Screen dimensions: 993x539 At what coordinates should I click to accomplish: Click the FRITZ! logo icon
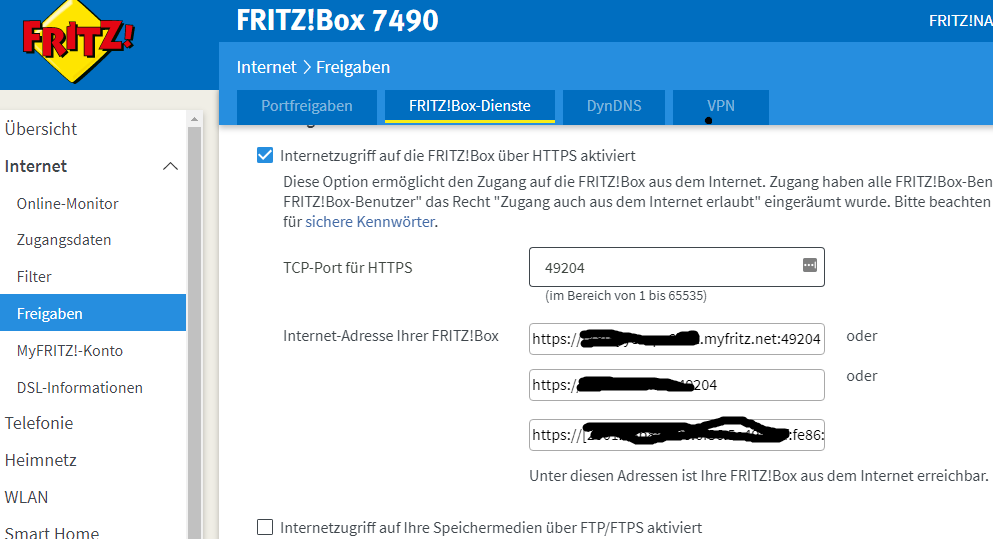[x=79, y=40]
